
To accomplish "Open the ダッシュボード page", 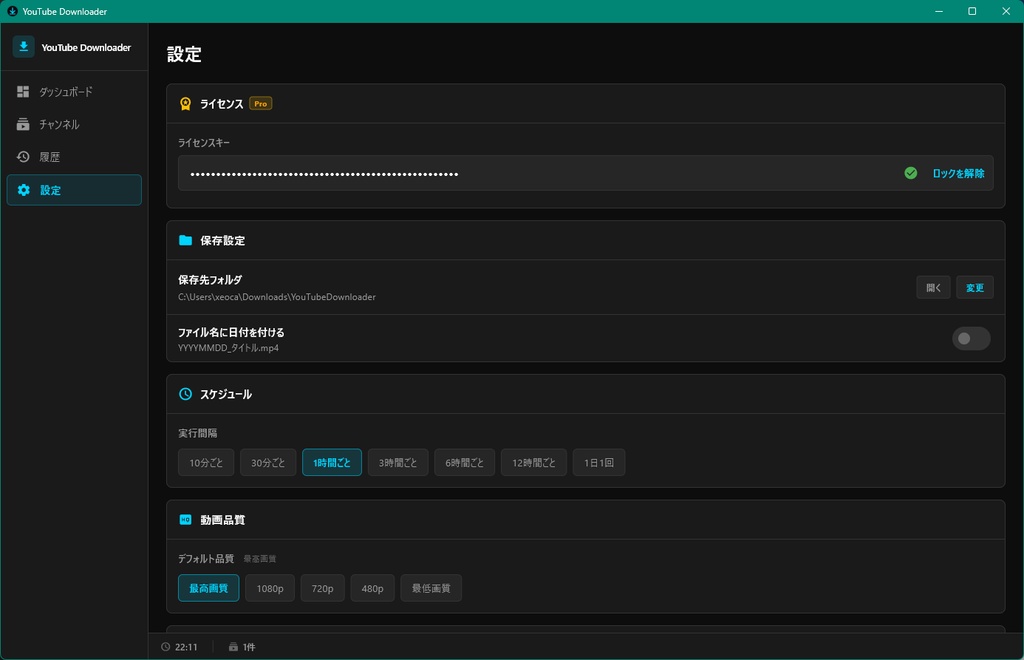I will pos(74,91).
